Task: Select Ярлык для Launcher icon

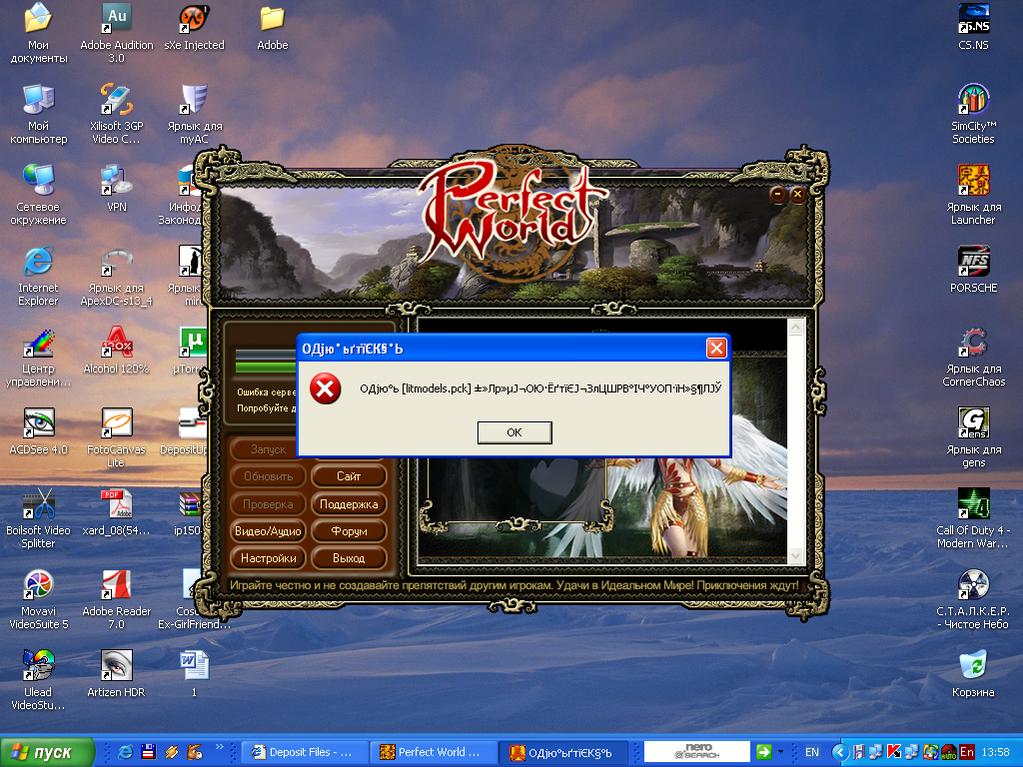Action: [x=973, y=194]
